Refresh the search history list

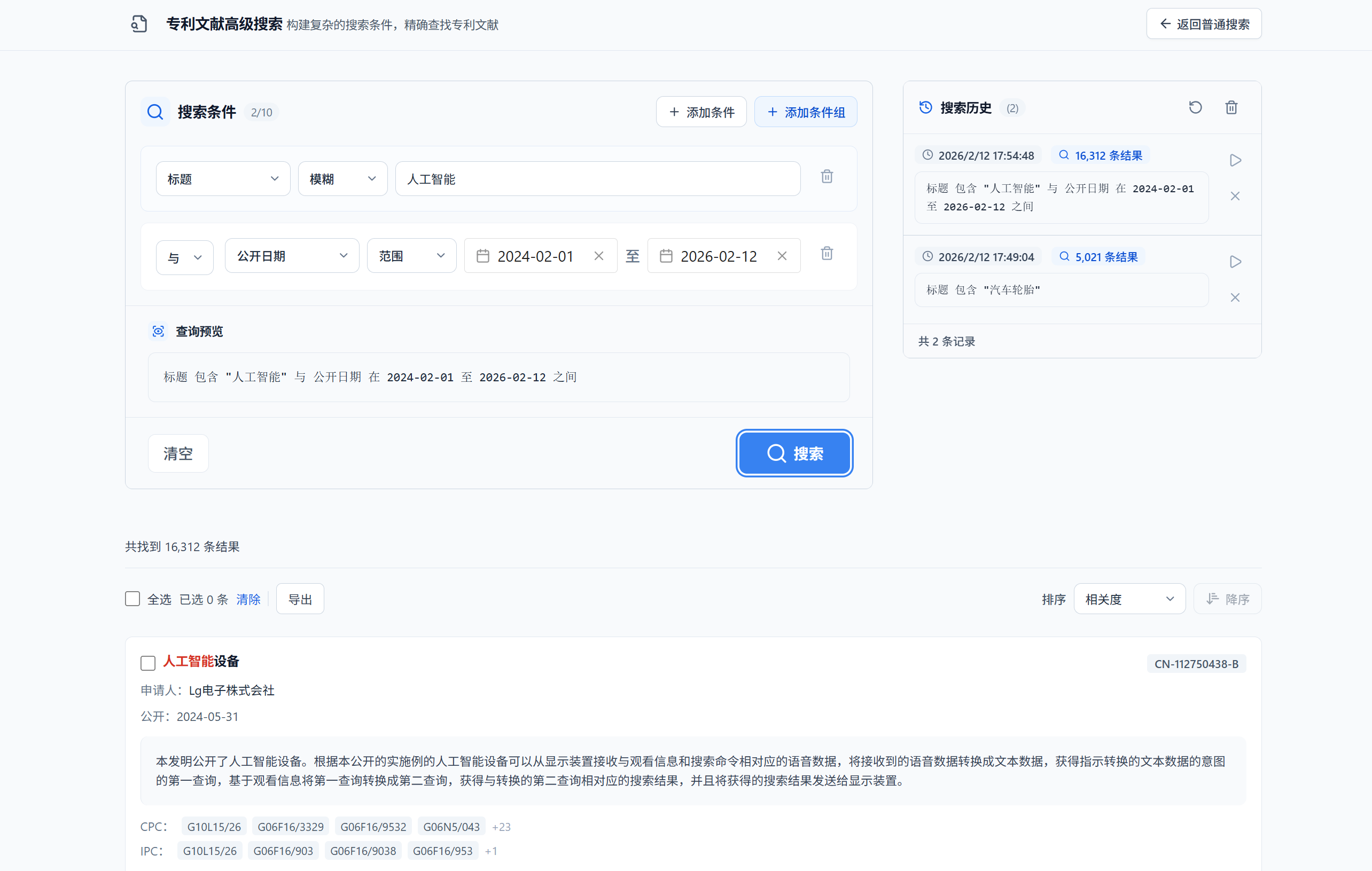point(1195,108)
